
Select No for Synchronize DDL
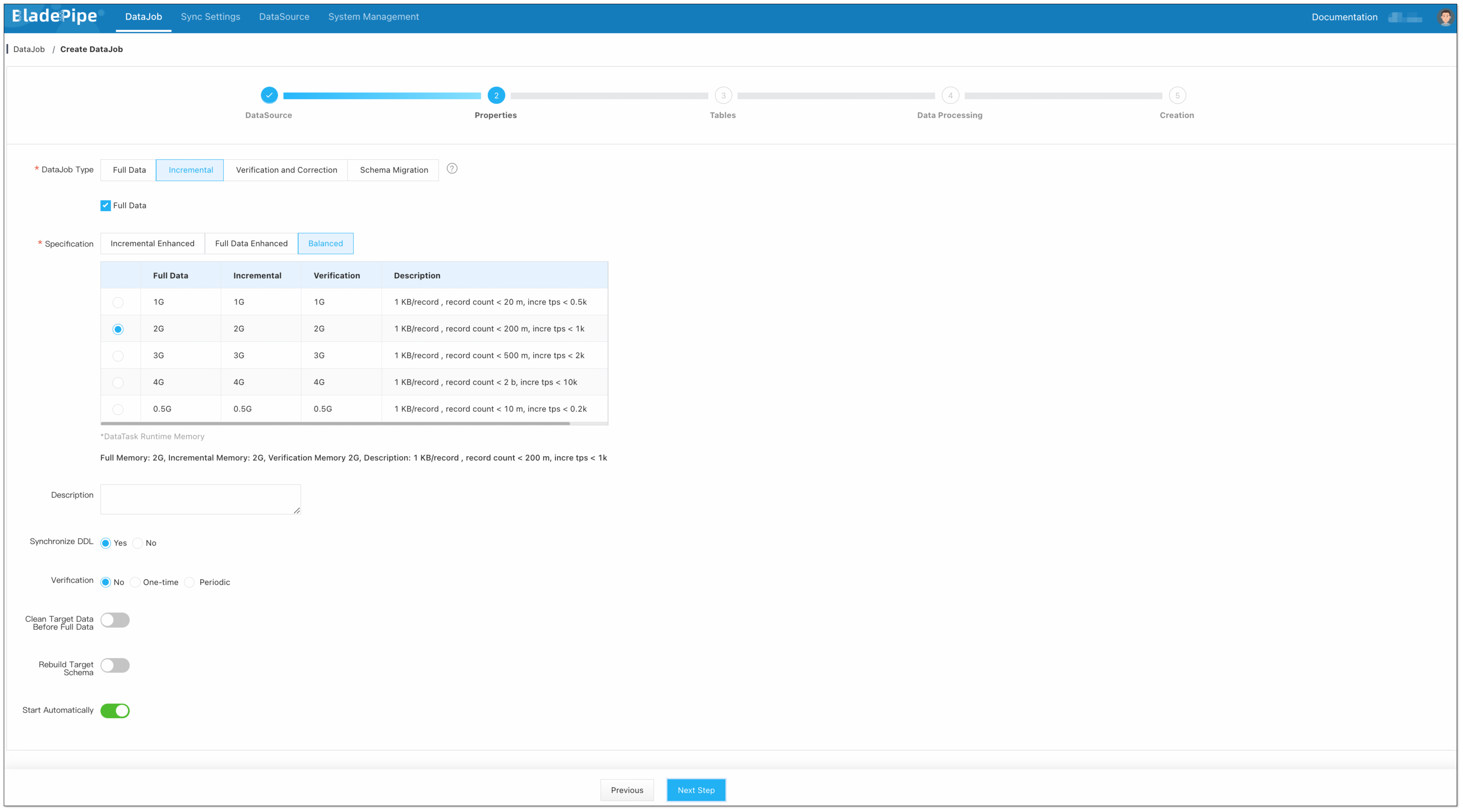[x=137, y=543]
